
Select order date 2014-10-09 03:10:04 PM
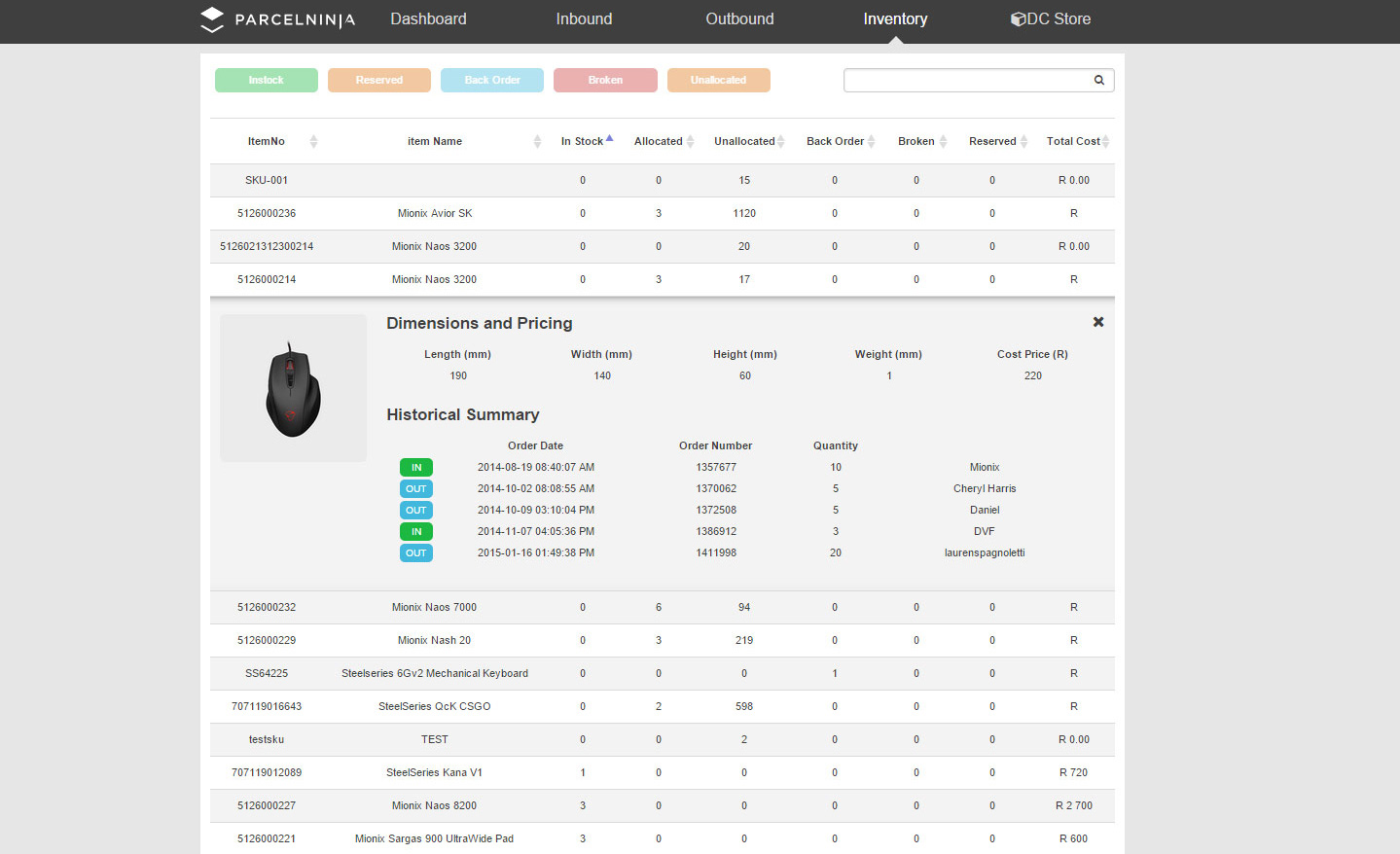click(x=536, y=511)
